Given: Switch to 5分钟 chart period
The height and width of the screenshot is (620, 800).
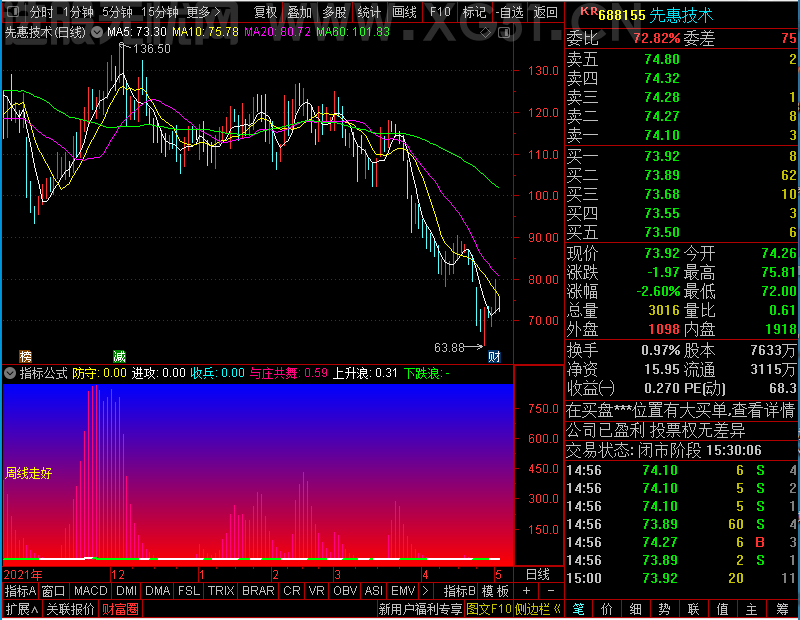Looking at the screenshot, I should (x=117, y=12).
